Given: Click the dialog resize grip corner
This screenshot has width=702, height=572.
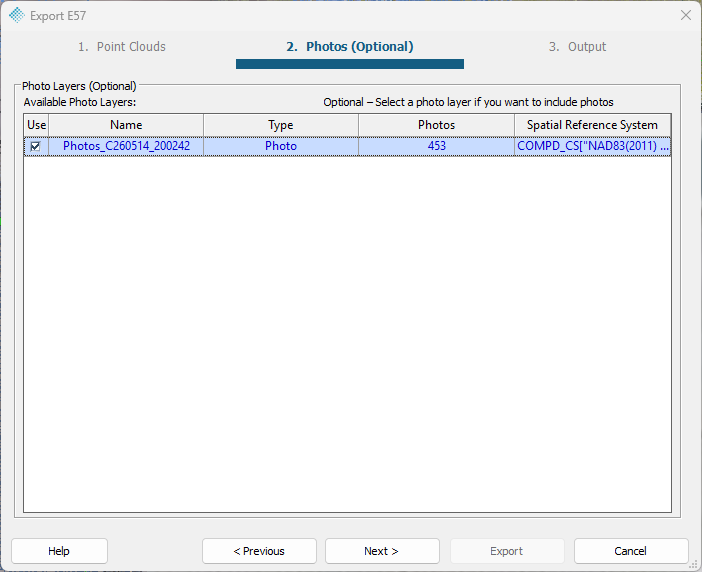Looking at the screenshot, I should pos(693,565).
